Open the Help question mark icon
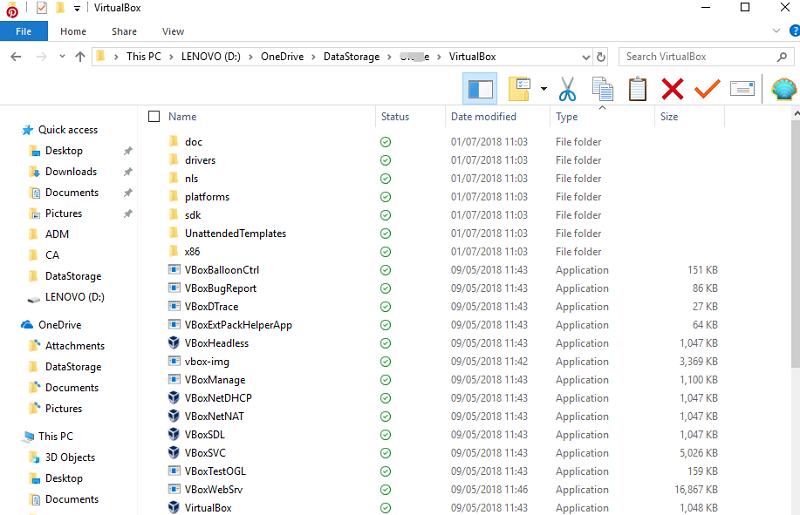The width and height of the screenshot is (800, 515). pos(794,31)
